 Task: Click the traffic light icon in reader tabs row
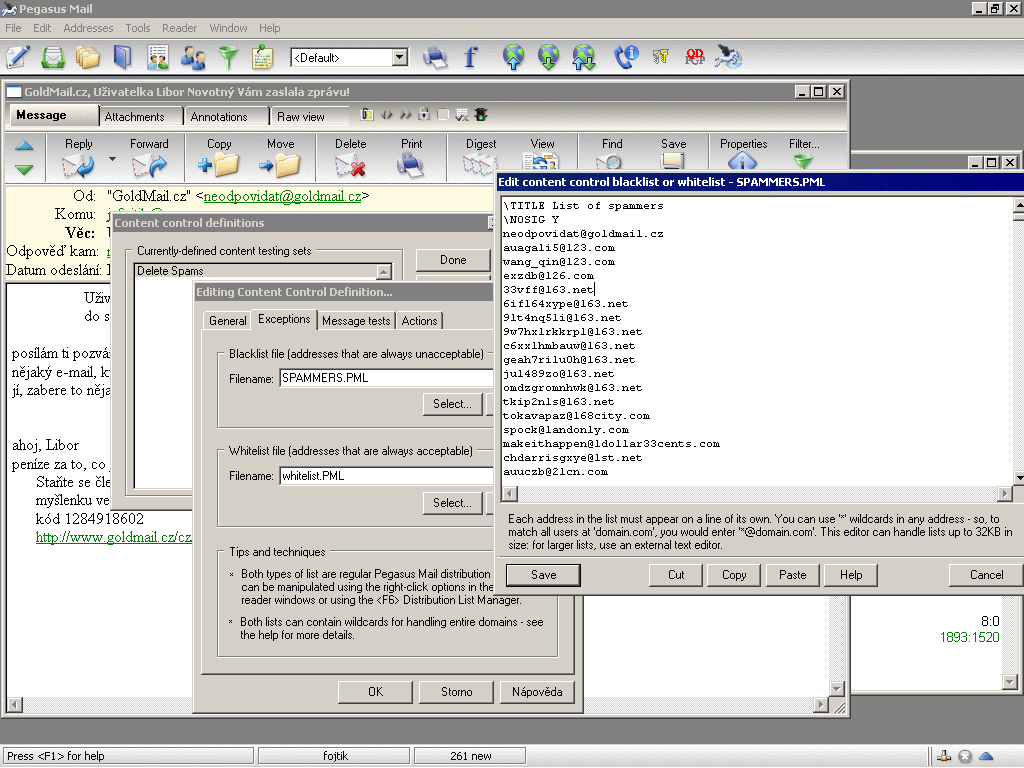coord(481,115)
